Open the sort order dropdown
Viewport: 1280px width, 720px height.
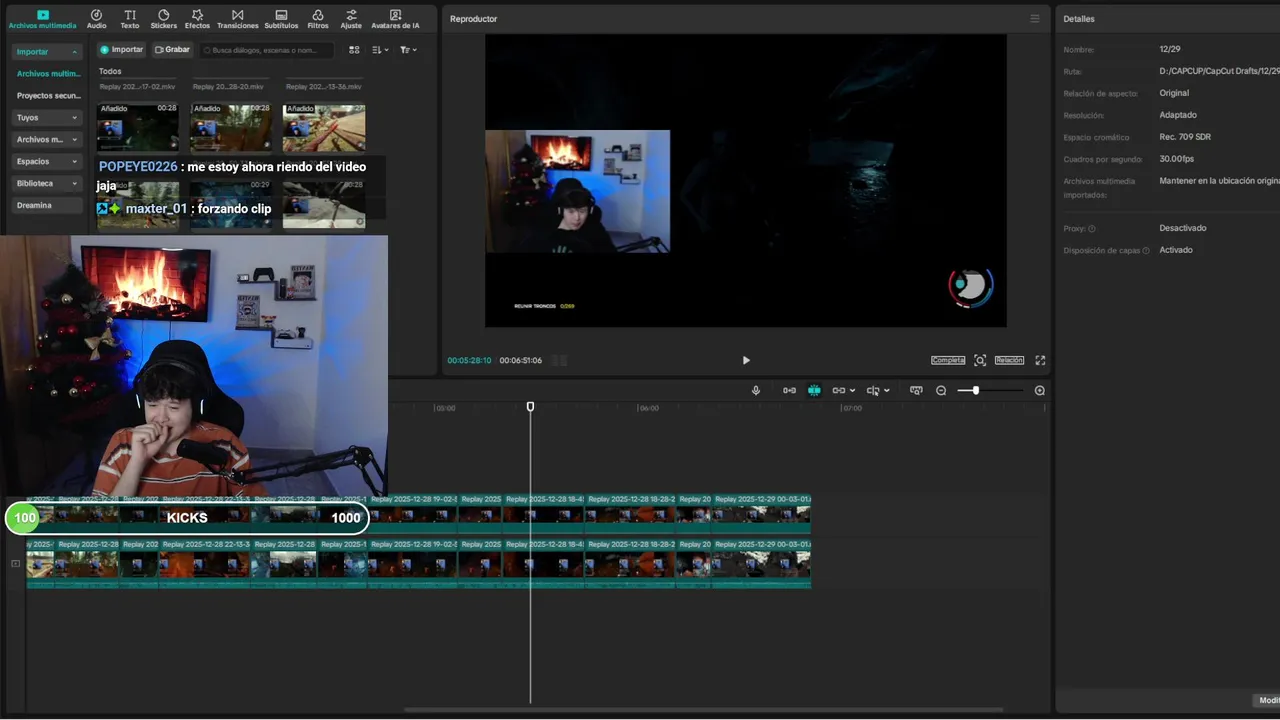[x=380, y=49]
